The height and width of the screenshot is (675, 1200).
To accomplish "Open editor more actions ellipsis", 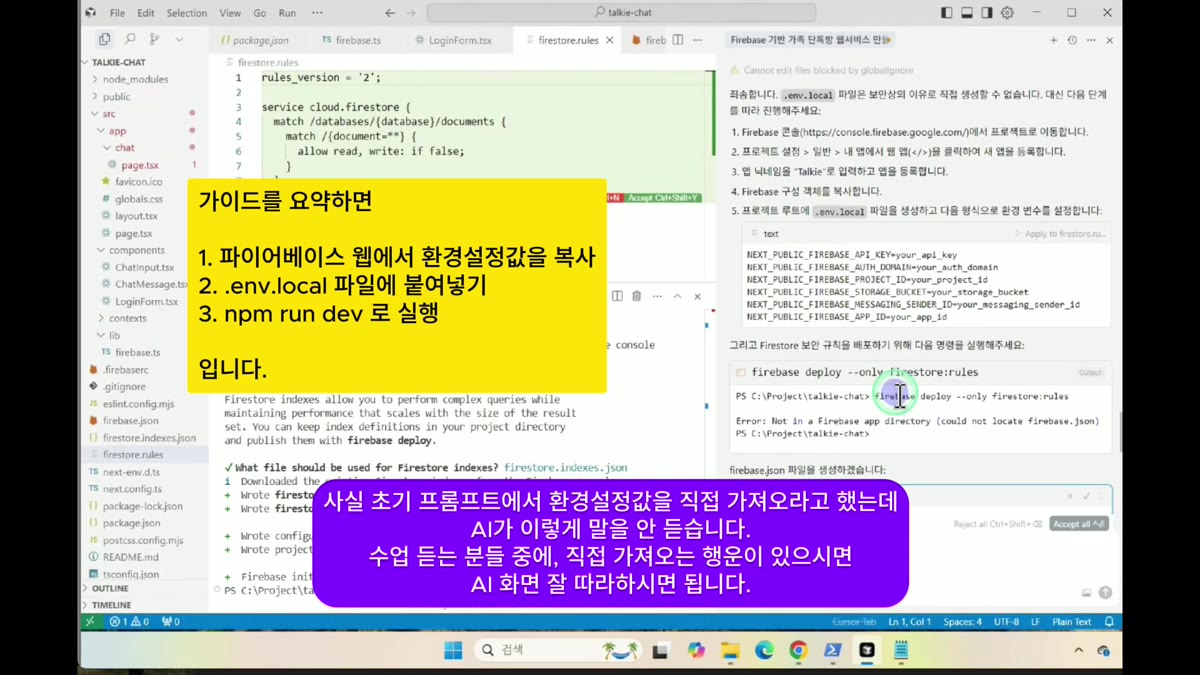I will 697,40.
